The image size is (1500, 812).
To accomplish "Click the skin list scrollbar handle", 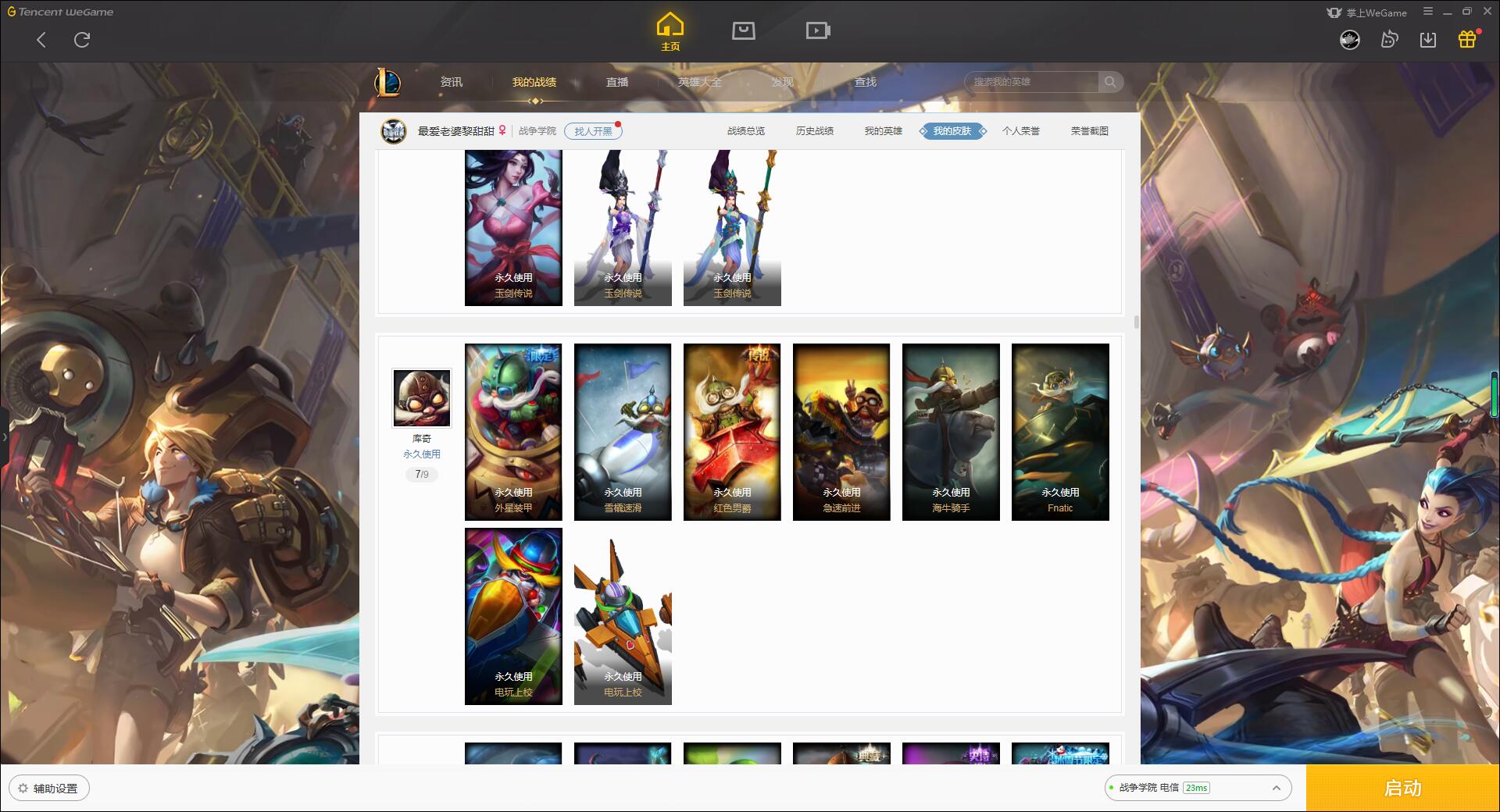I will [x=1136, y=322].
